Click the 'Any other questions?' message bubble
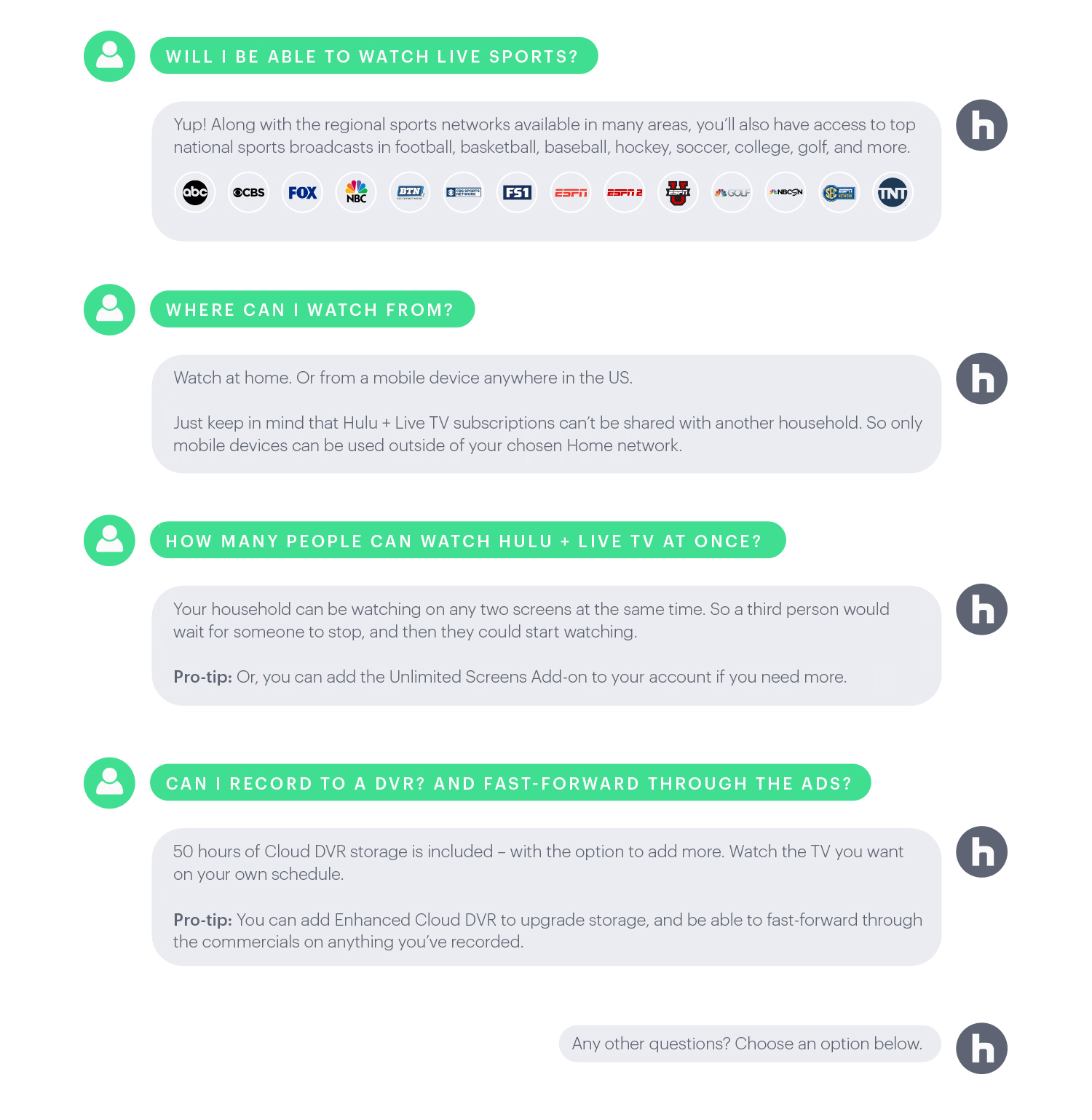Image resolution: width=1092 pixels, height=1120 pixels. pos(749,1044)
